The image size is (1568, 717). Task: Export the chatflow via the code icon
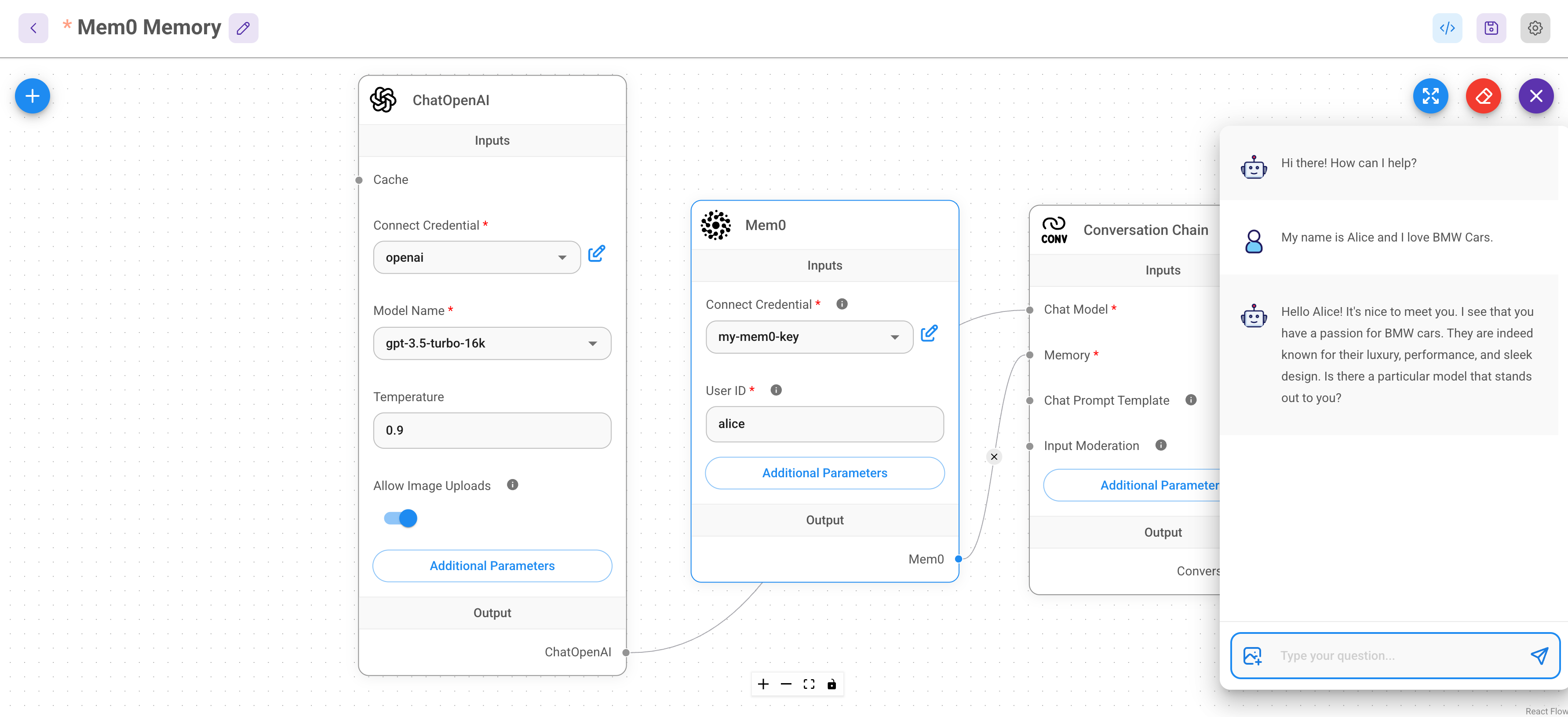1447,28
